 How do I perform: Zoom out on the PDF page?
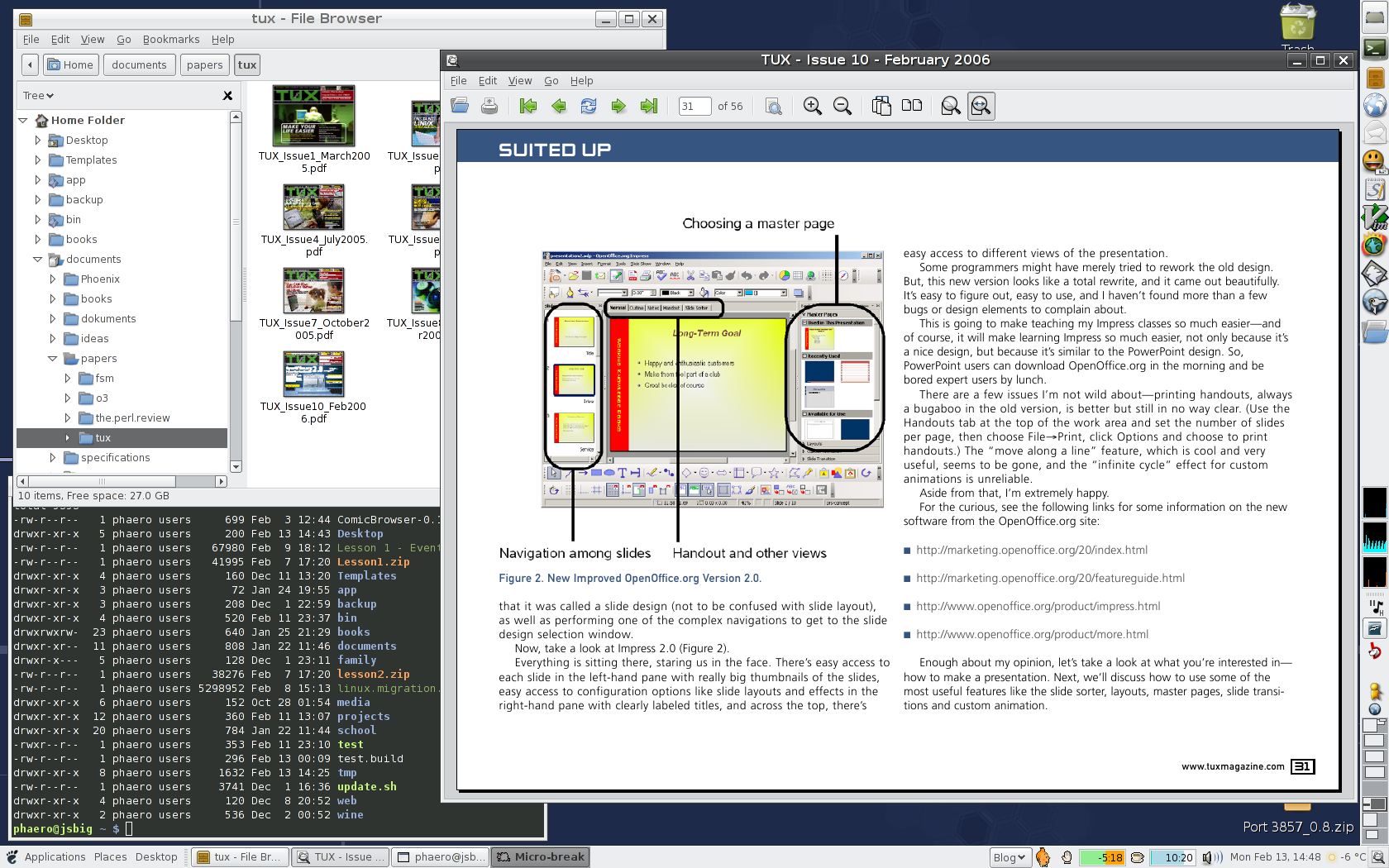tap(842, 106)
